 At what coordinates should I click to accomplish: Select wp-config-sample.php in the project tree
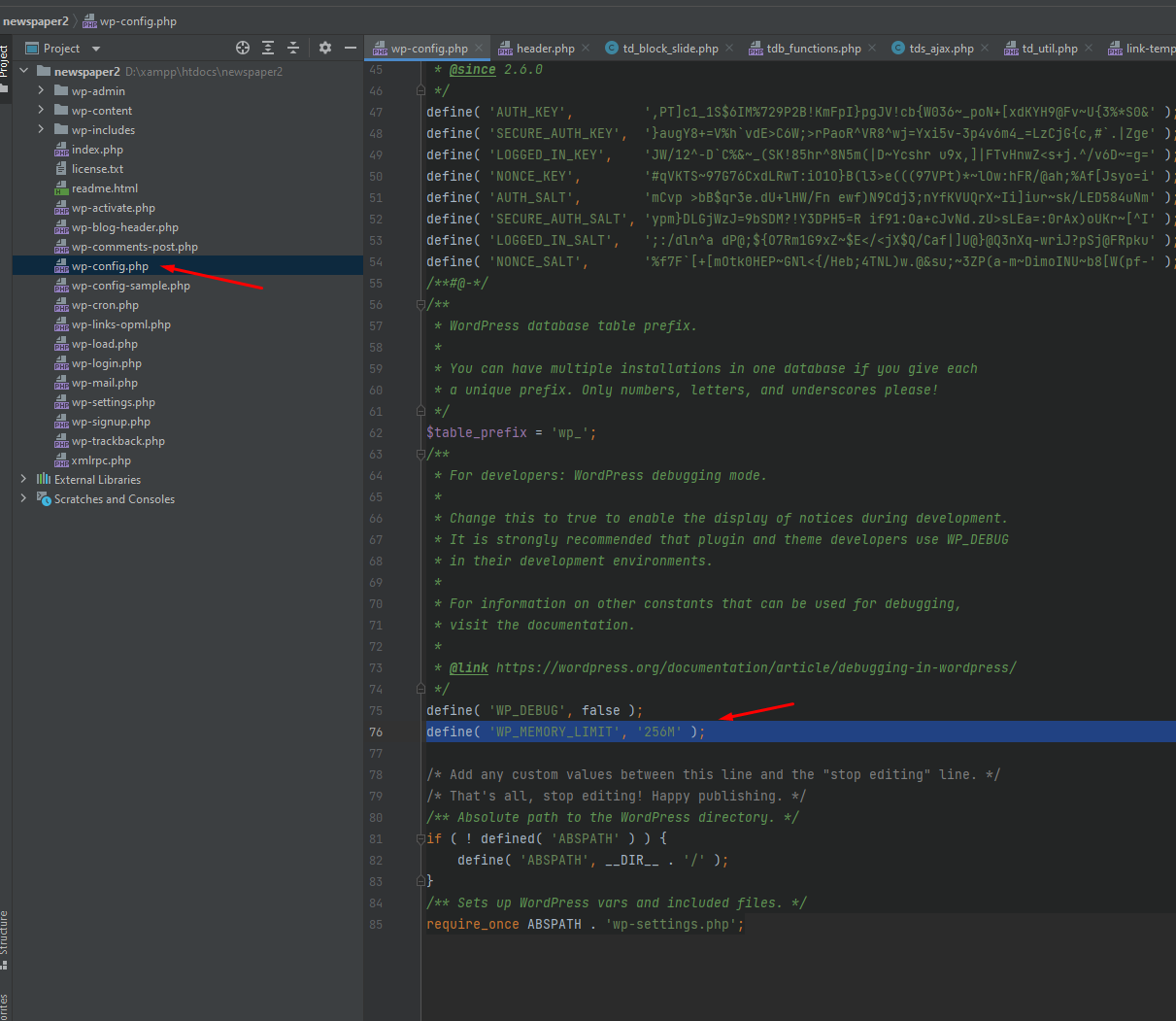(x=131, y=286)
